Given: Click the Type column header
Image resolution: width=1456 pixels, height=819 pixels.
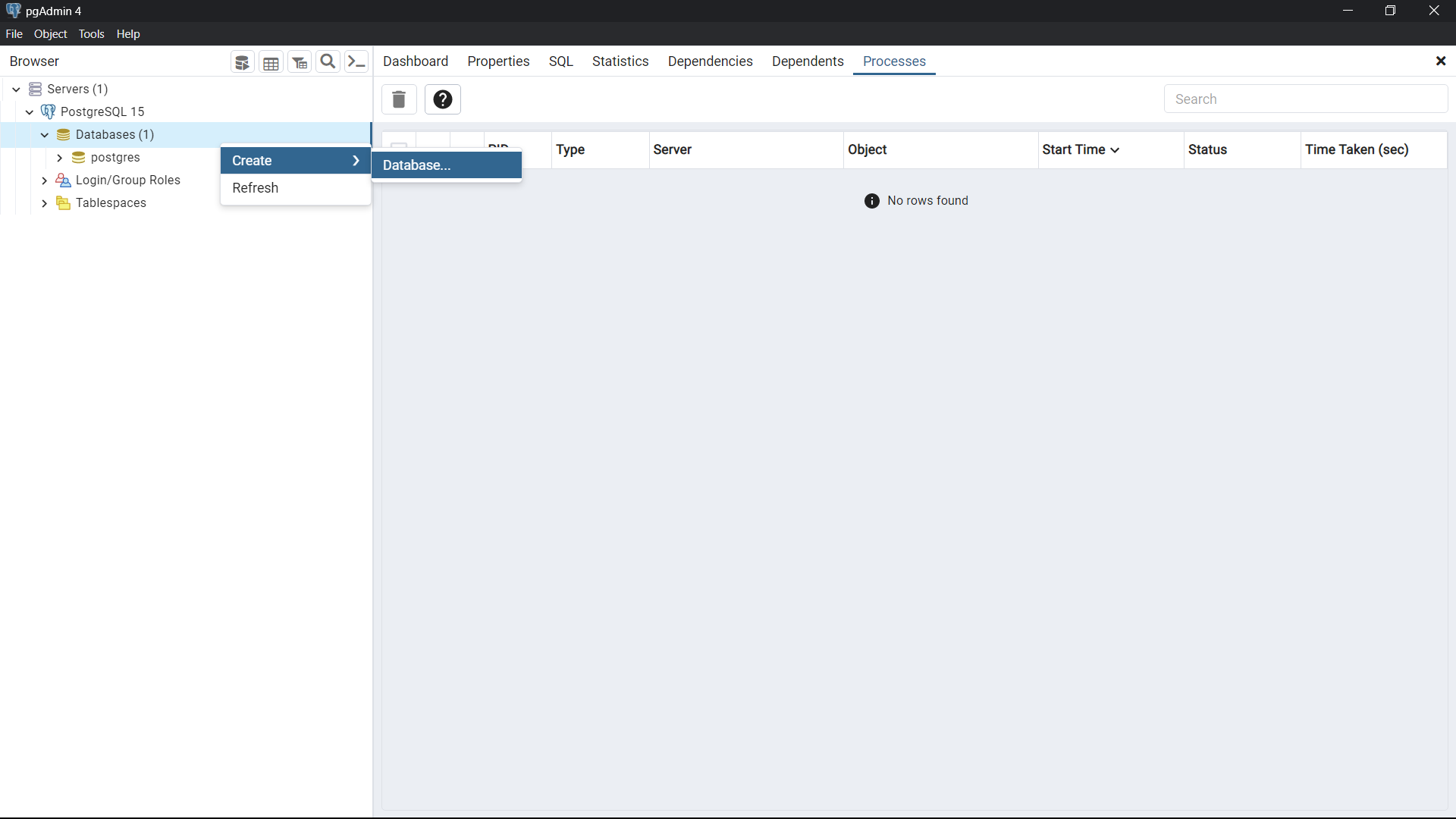Looking at the screenshot, I should (x=600, y=150).
